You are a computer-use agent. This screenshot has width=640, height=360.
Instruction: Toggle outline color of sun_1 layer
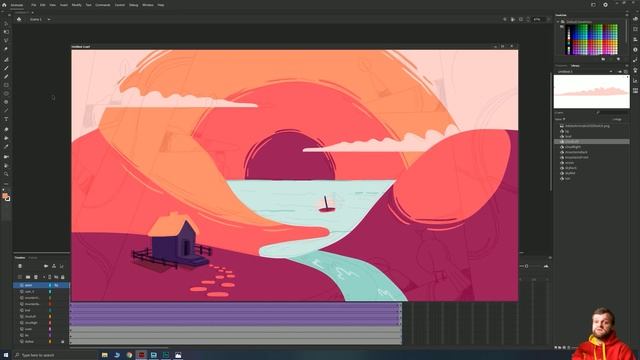[x=50, y=291]
